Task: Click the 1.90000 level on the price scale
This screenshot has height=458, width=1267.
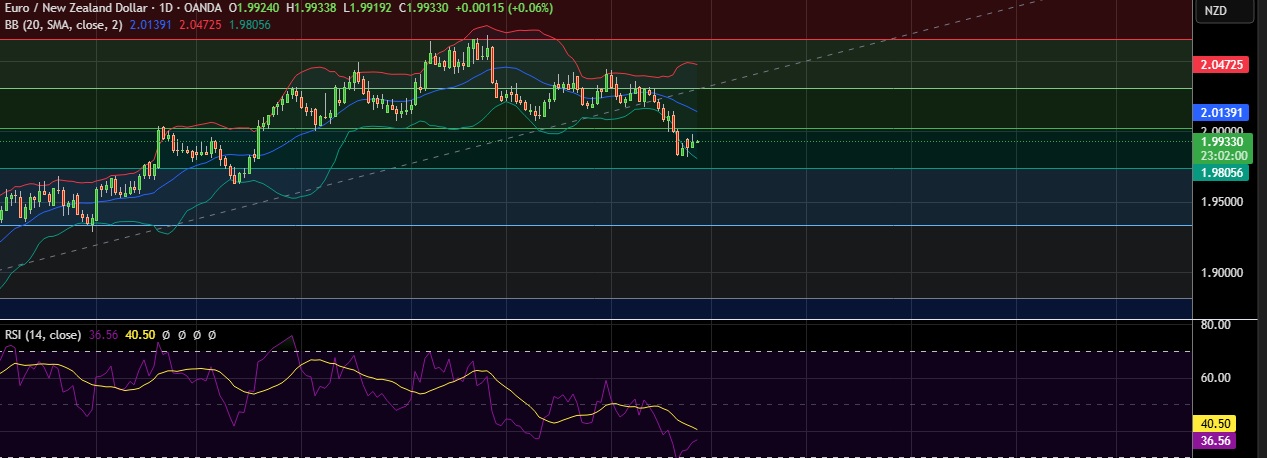Action: (x=1221, y=273)
